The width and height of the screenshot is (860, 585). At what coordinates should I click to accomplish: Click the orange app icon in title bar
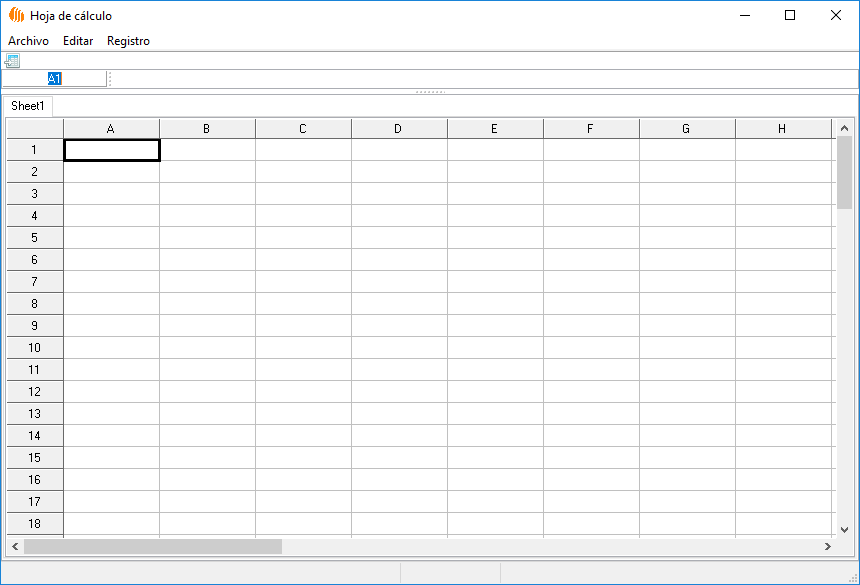point(16,15)
